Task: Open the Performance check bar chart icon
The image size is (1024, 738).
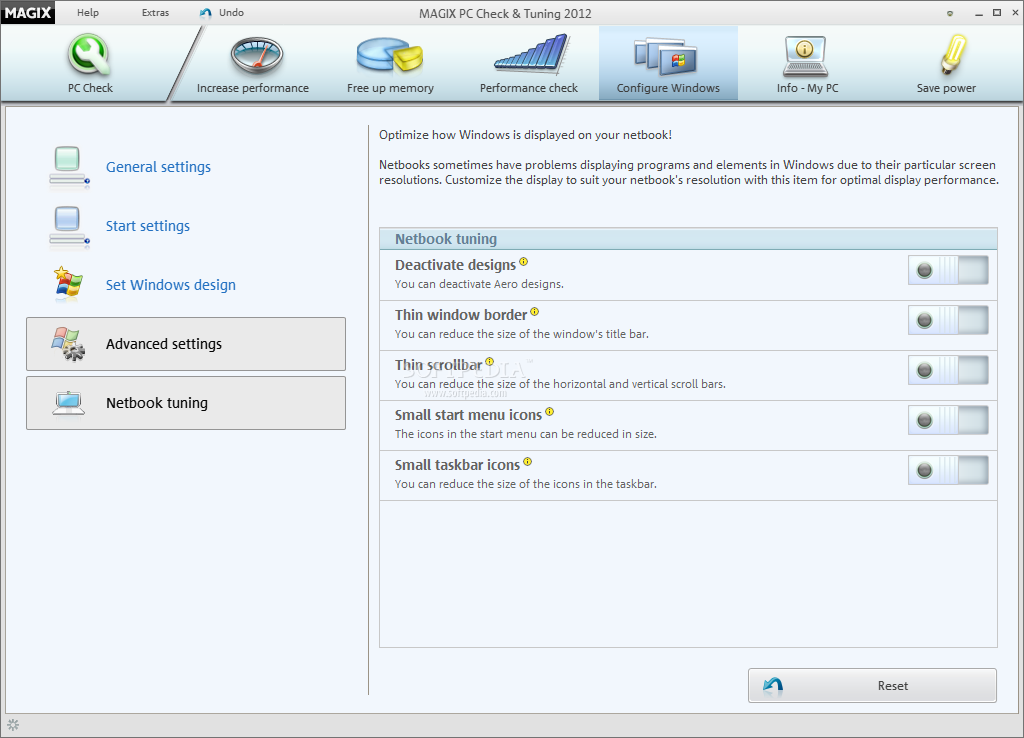Action: [532, 53]
